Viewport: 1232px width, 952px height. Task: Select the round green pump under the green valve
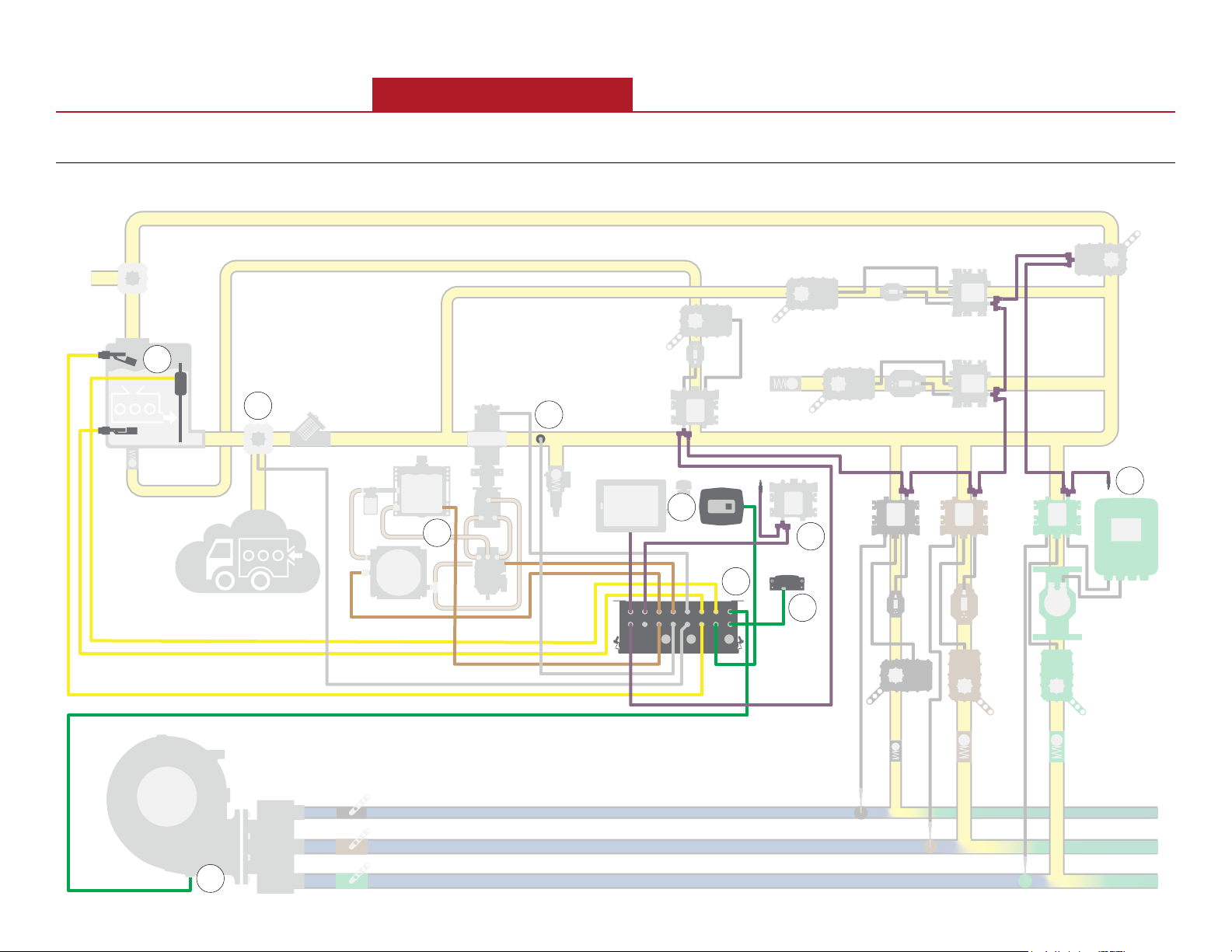tap(1056, 602)
